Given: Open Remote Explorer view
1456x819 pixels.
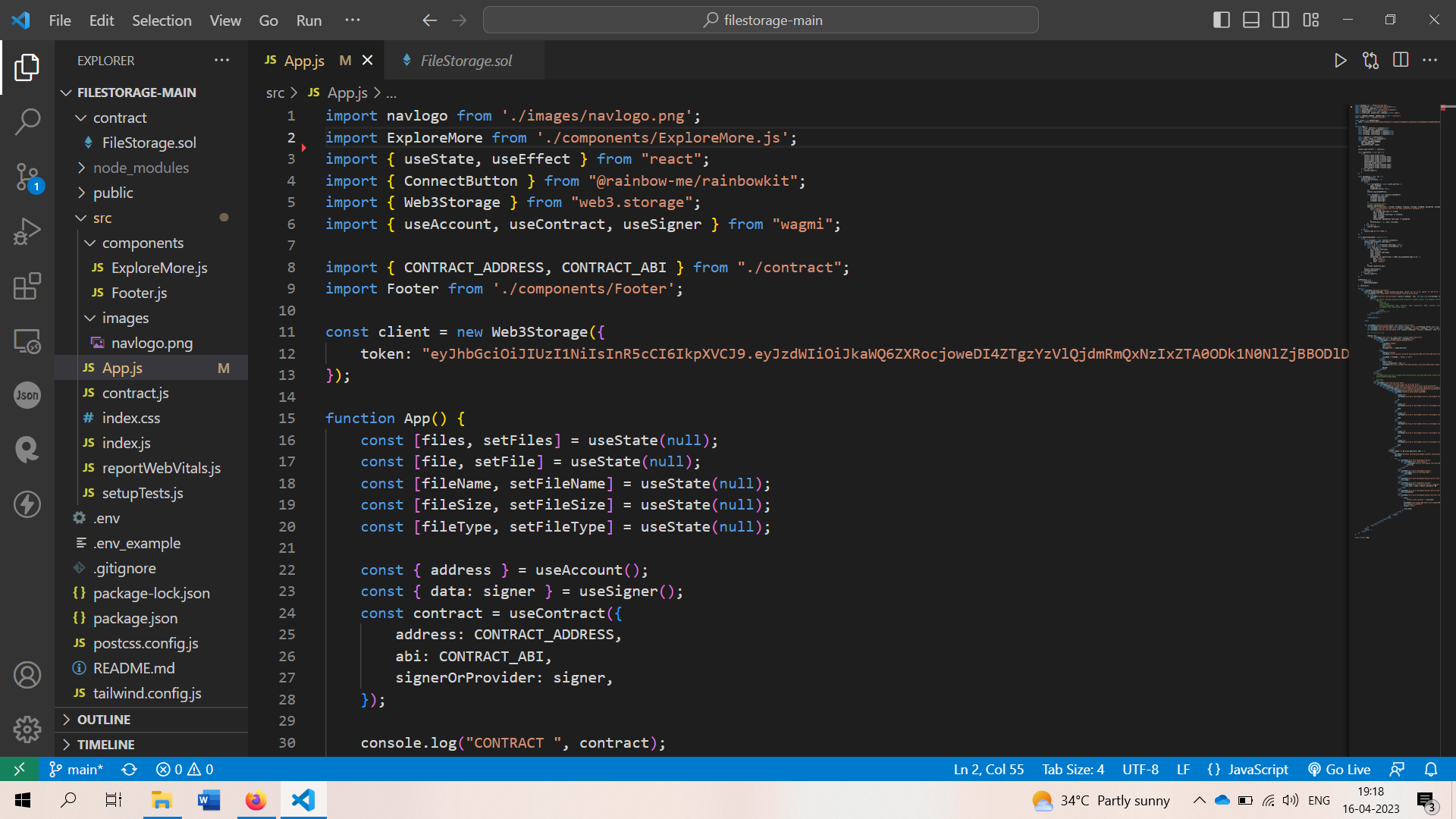Looking at the screenshot, I should pos(27,341).
